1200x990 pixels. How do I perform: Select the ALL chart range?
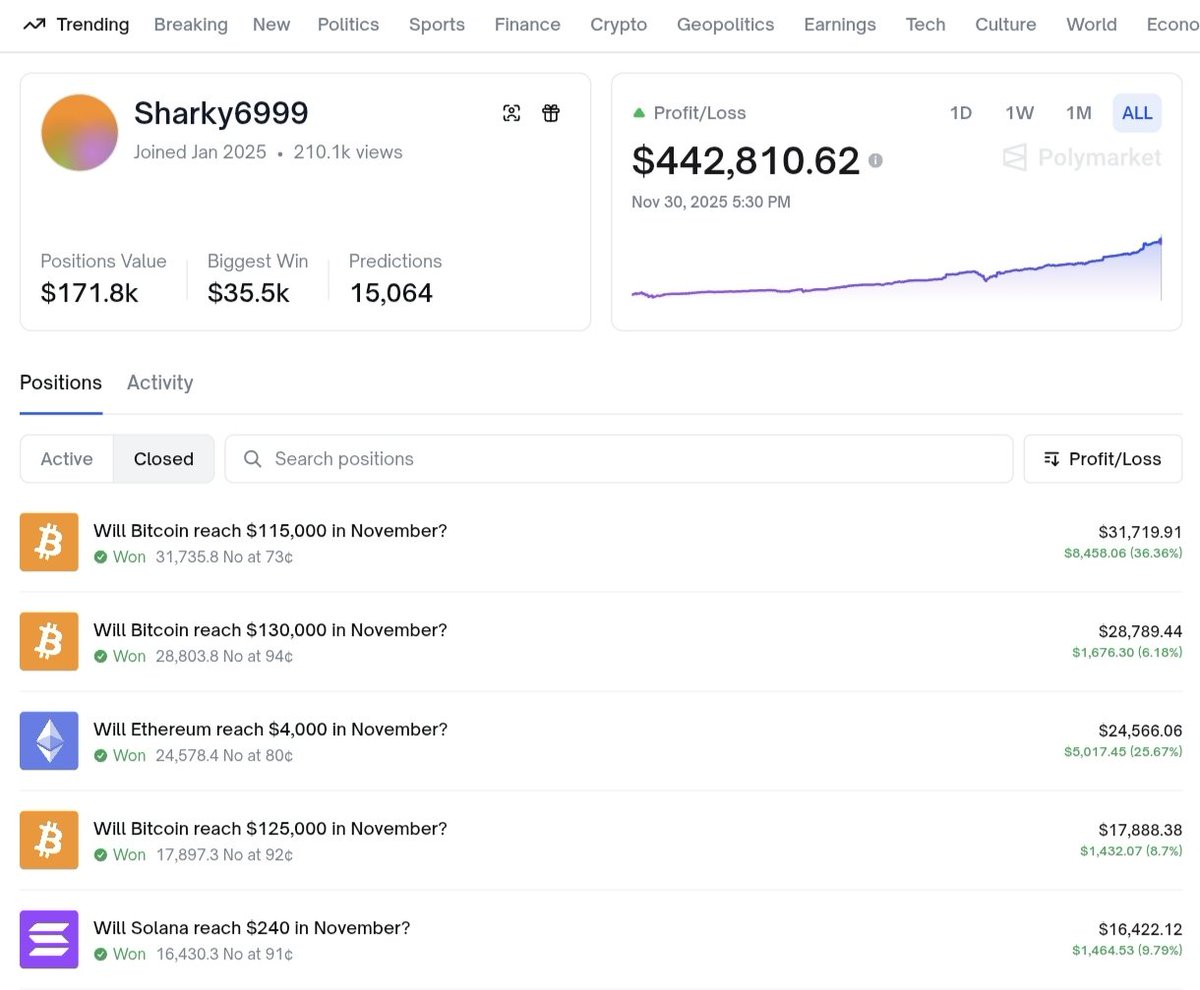click(x=1137, y=113)
